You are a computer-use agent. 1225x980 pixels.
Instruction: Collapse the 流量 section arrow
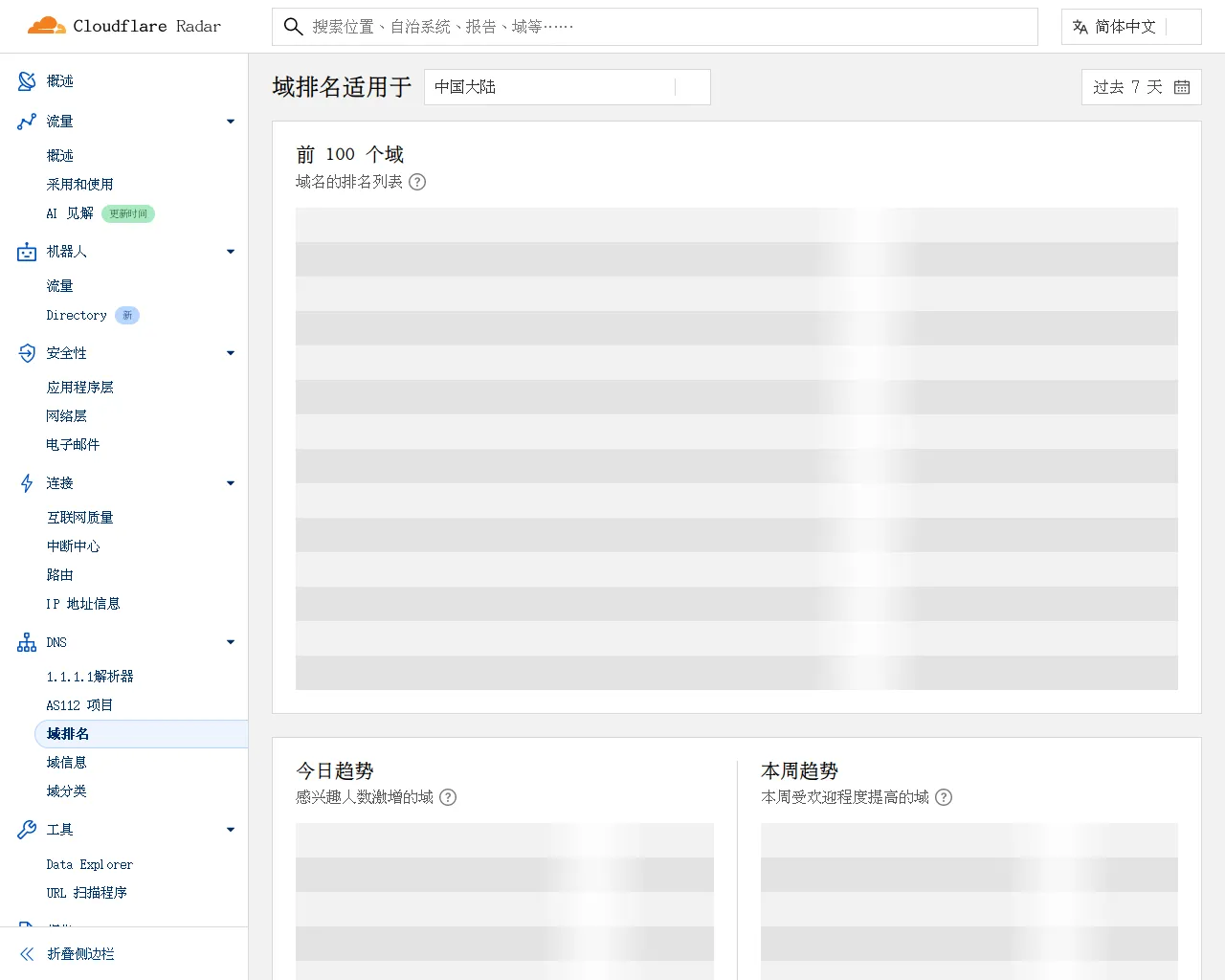pos(231,122)
